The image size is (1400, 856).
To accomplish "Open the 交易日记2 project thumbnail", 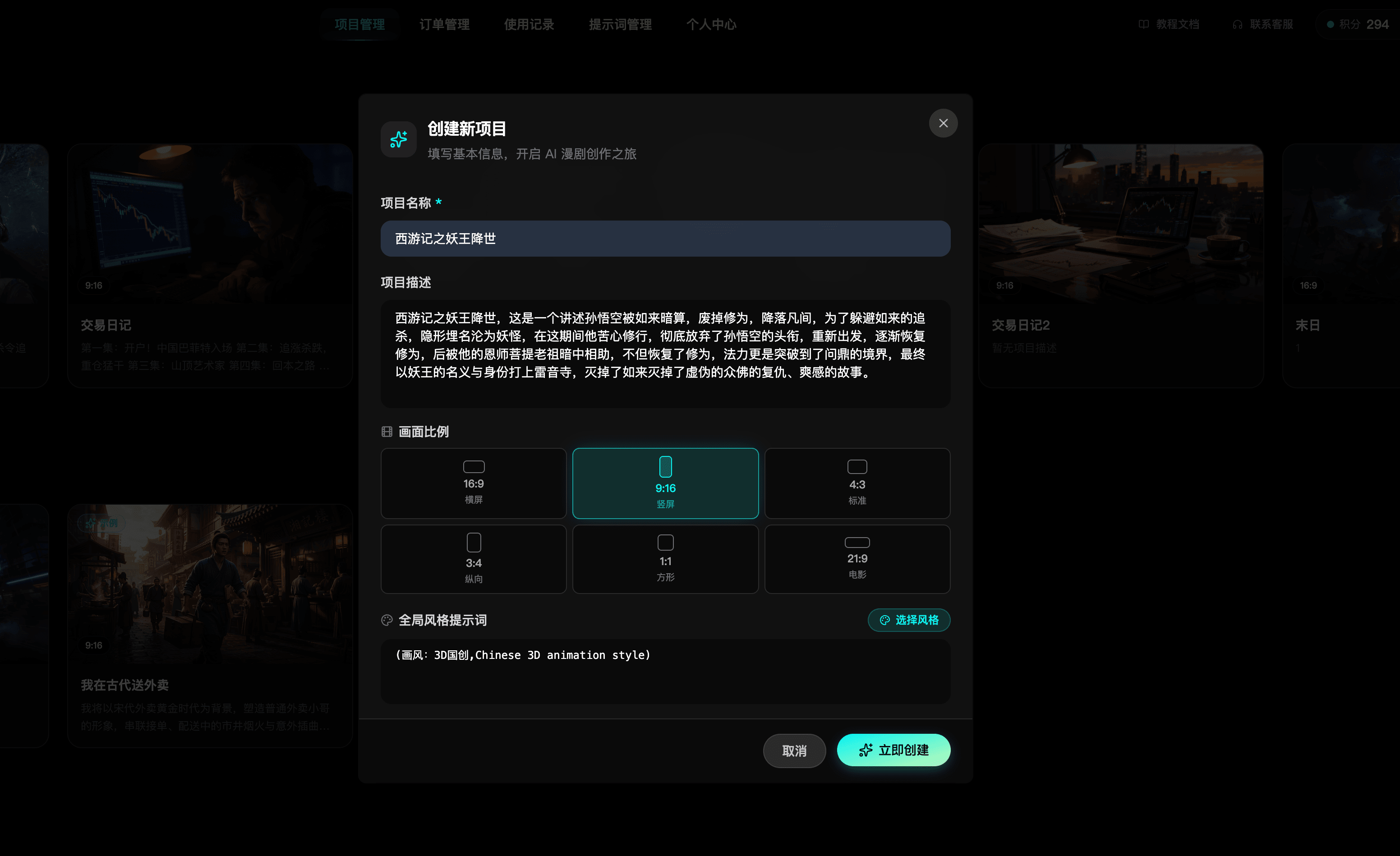I will [1121, 224].
